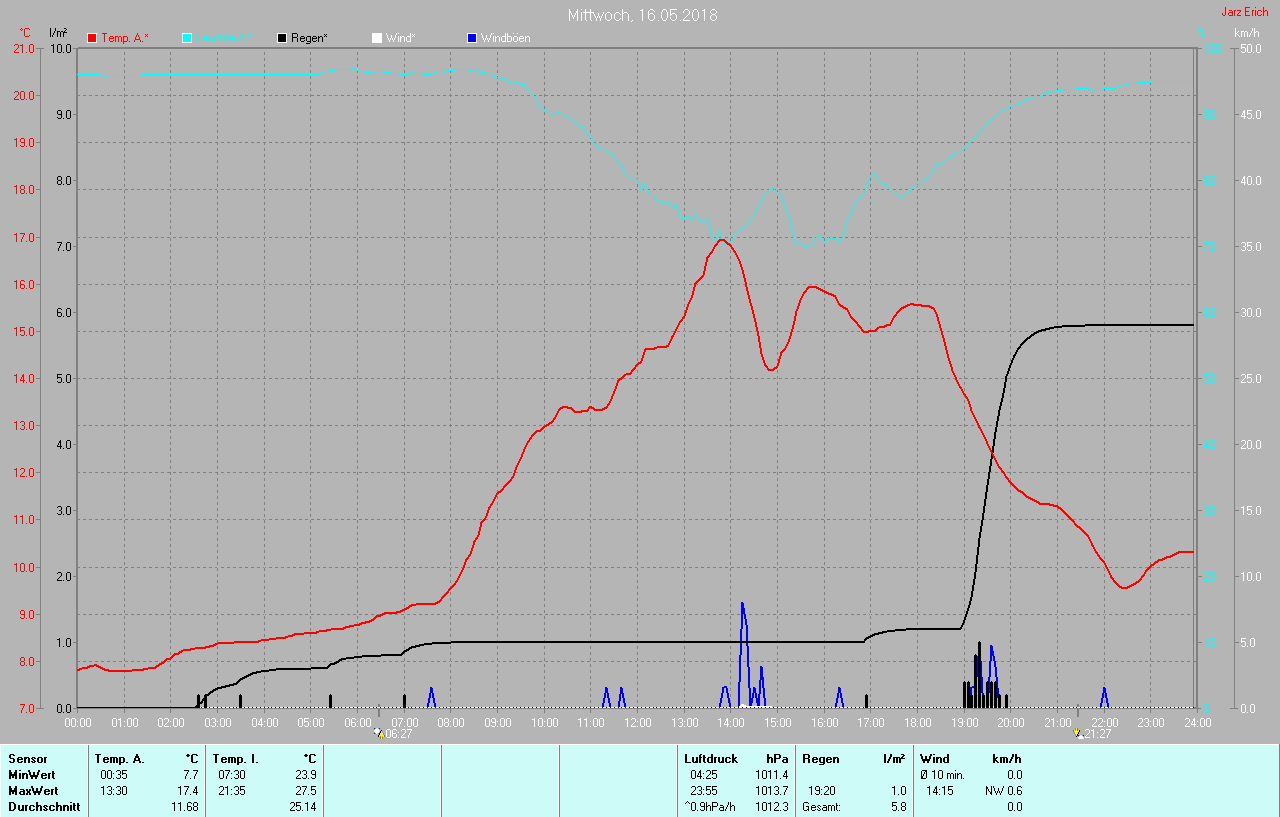Click the Gesamt rain total label

click(821, 807)
